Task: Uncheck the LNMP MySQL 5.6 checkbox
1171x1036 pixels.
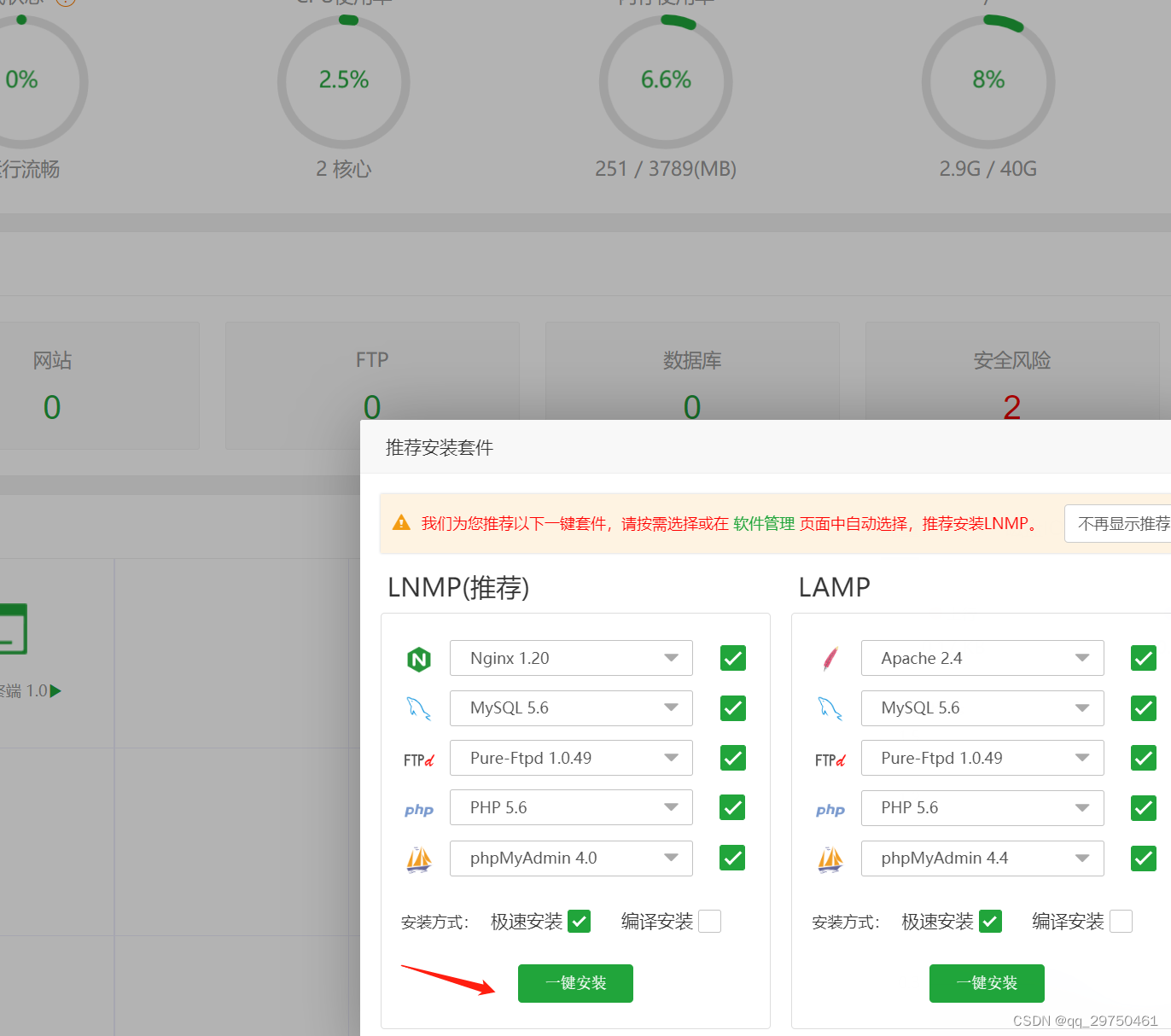Action: coord(733,708)
